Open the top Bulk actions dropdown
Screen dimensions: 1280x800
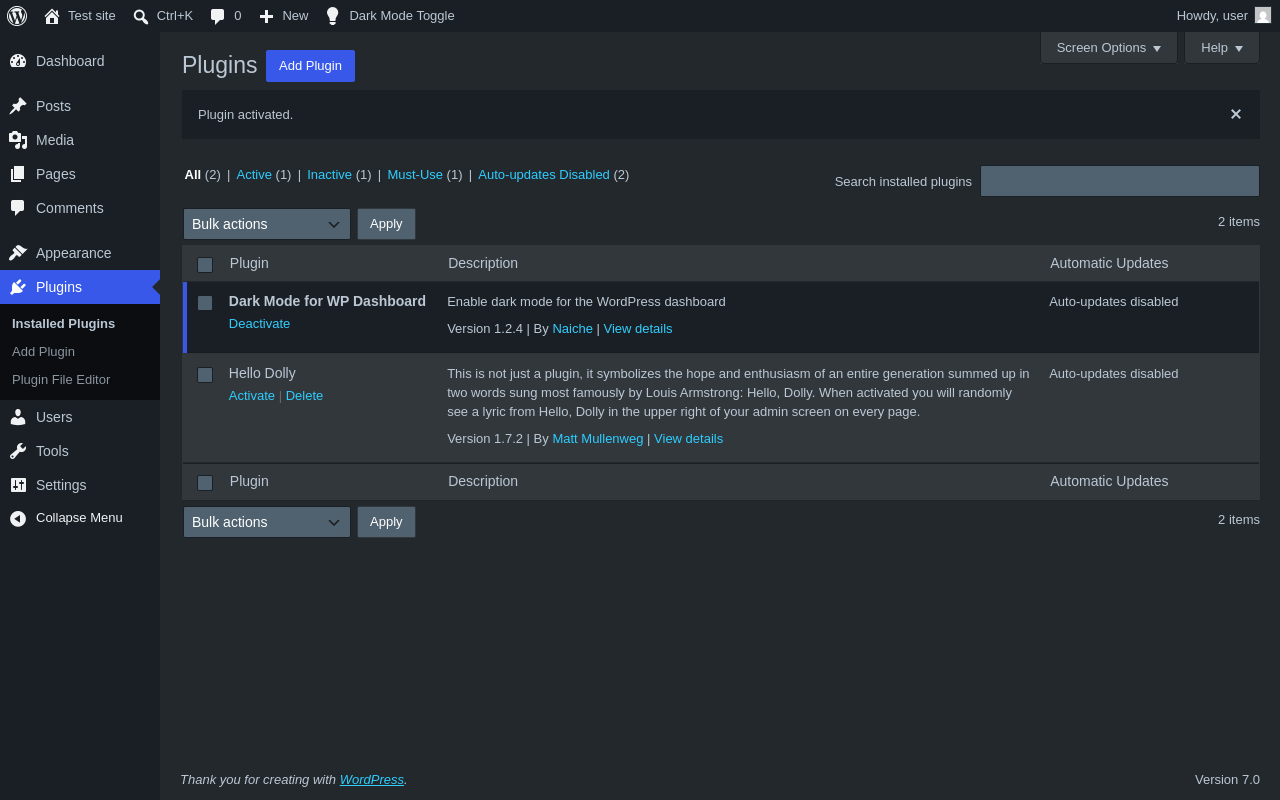(x=267, y=224)
